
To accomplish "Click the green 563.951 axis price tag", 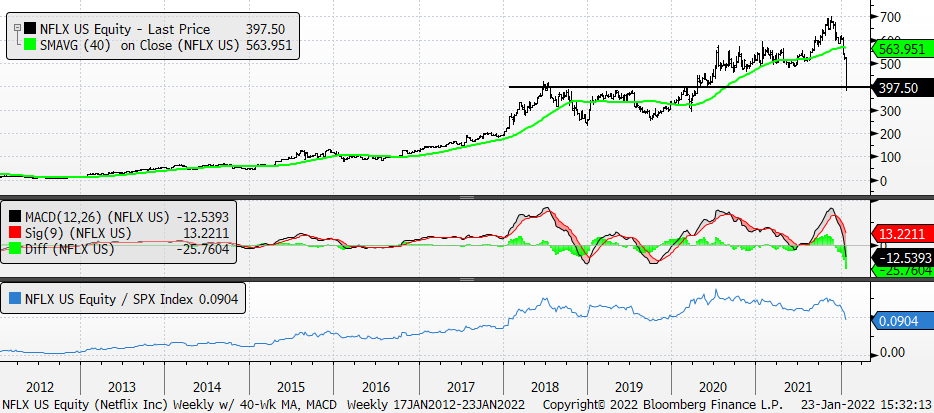I will point(902,49).
